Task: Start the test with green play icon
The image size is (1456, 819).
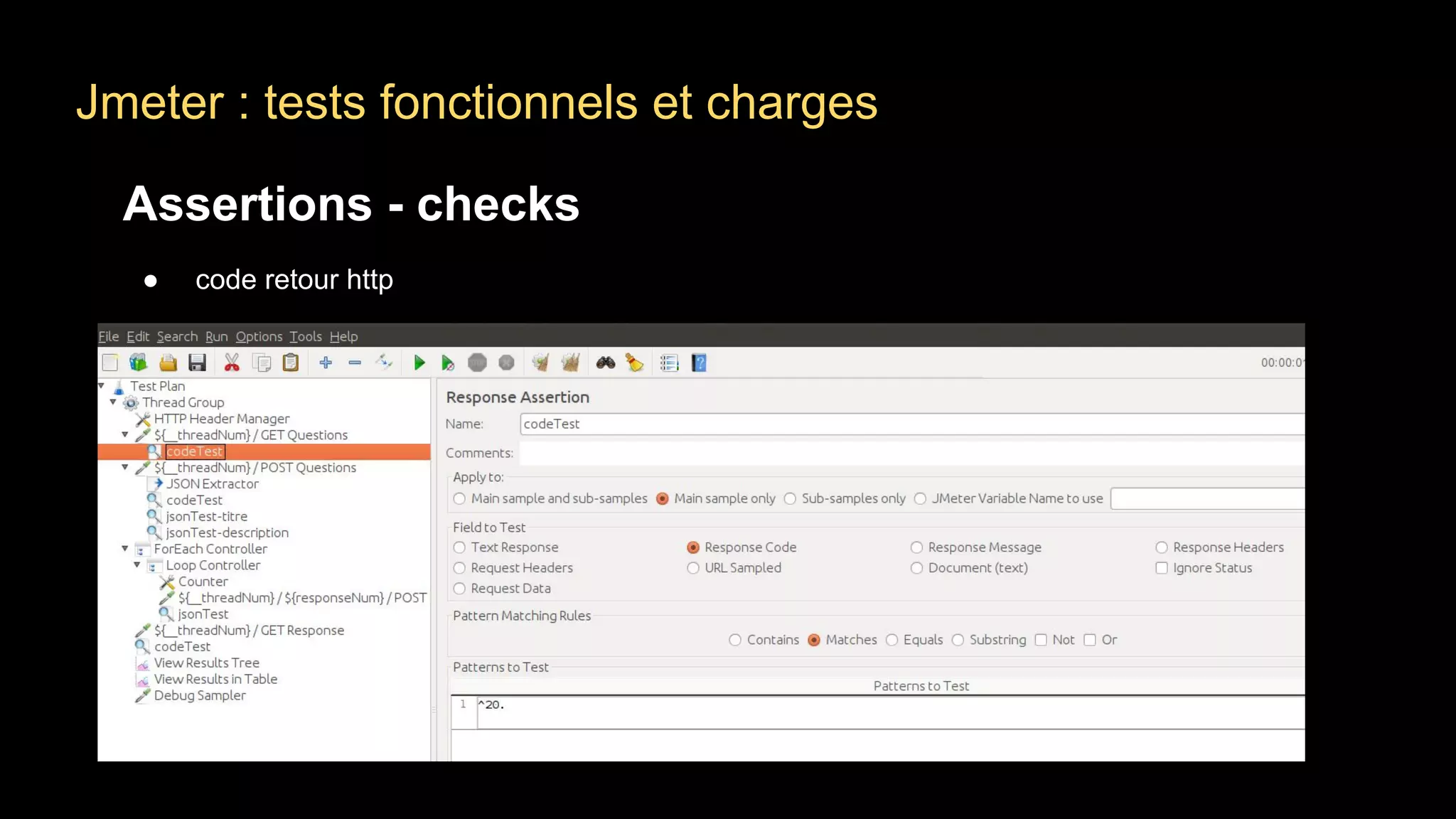Action: click(419, 363)
